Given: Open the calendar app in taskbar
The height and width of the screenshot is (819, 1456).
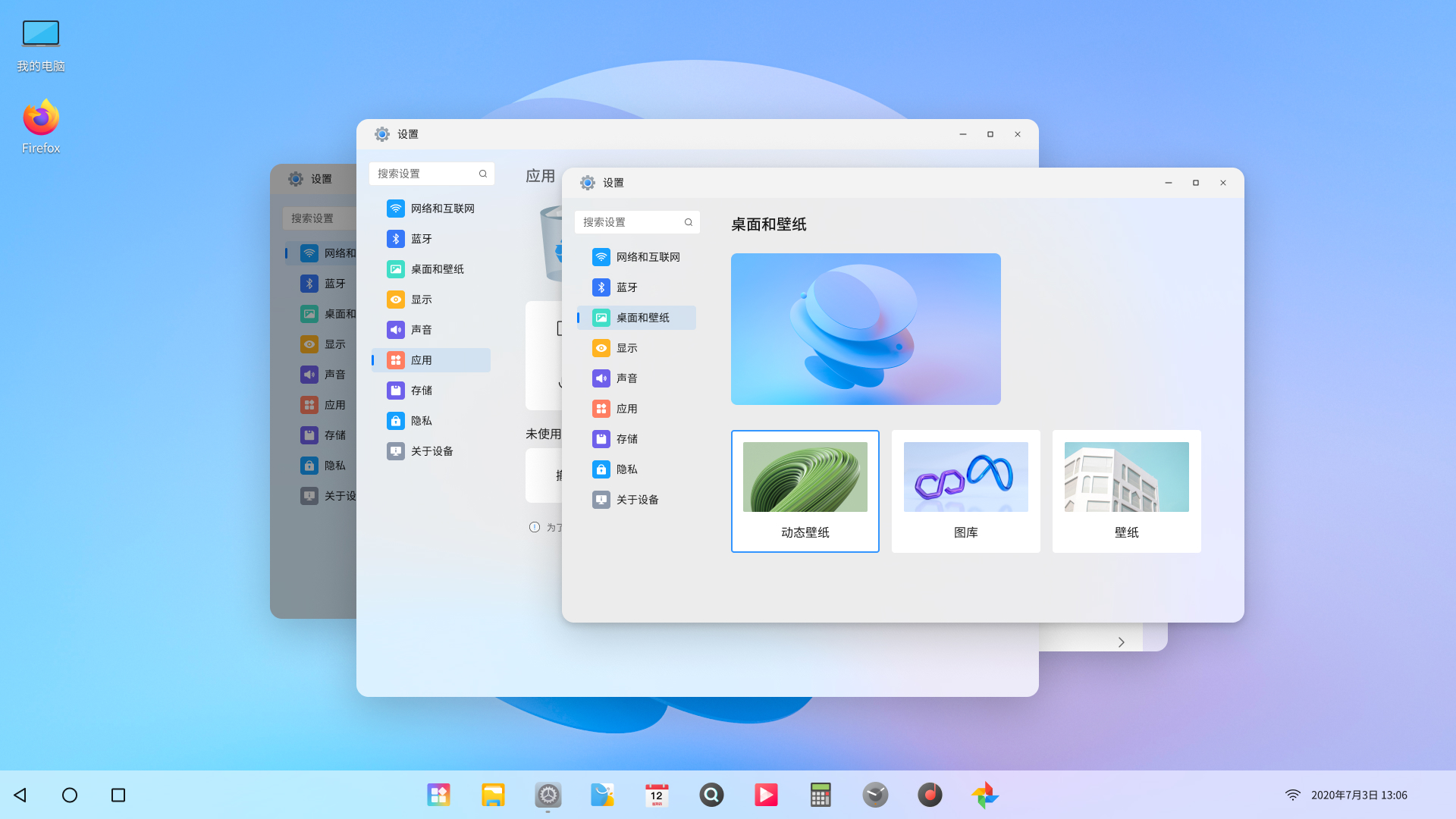Looking at the screenshot, I should 657,795.
